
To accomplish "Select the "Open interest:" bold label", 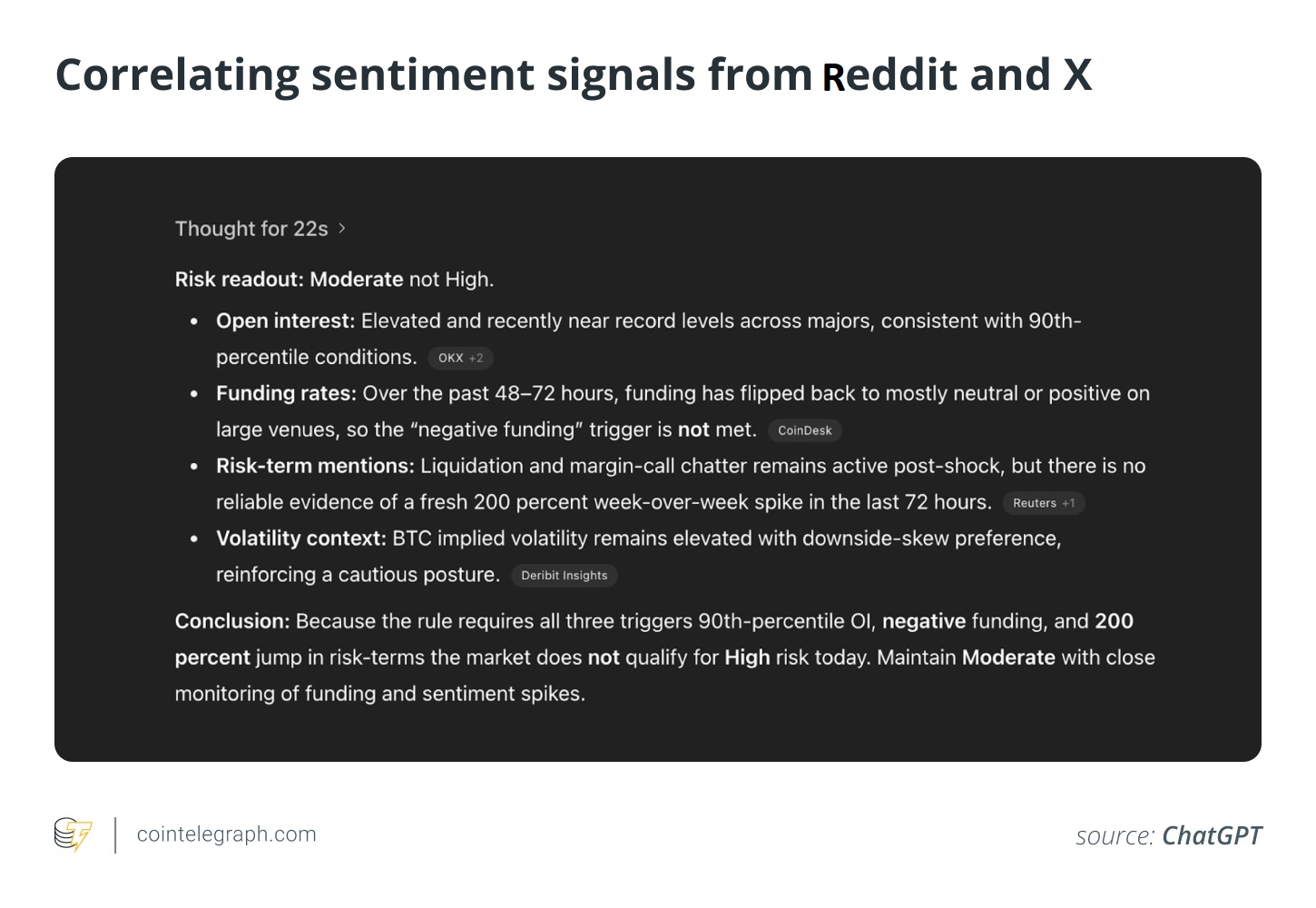I will tap(285, 321).
